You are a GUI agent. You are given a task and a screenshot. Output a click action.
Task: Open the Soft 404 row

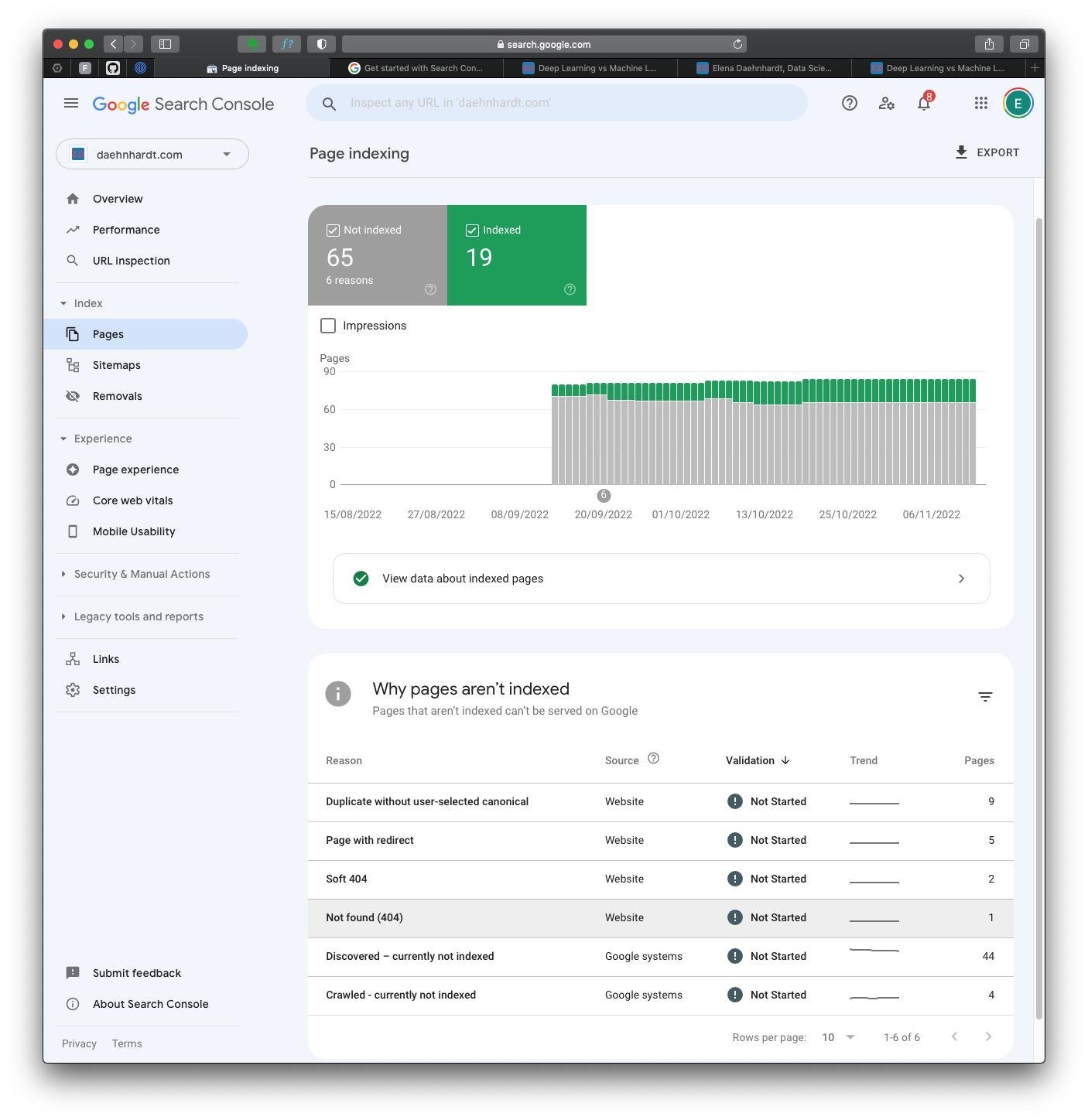[x=661, y=879]
